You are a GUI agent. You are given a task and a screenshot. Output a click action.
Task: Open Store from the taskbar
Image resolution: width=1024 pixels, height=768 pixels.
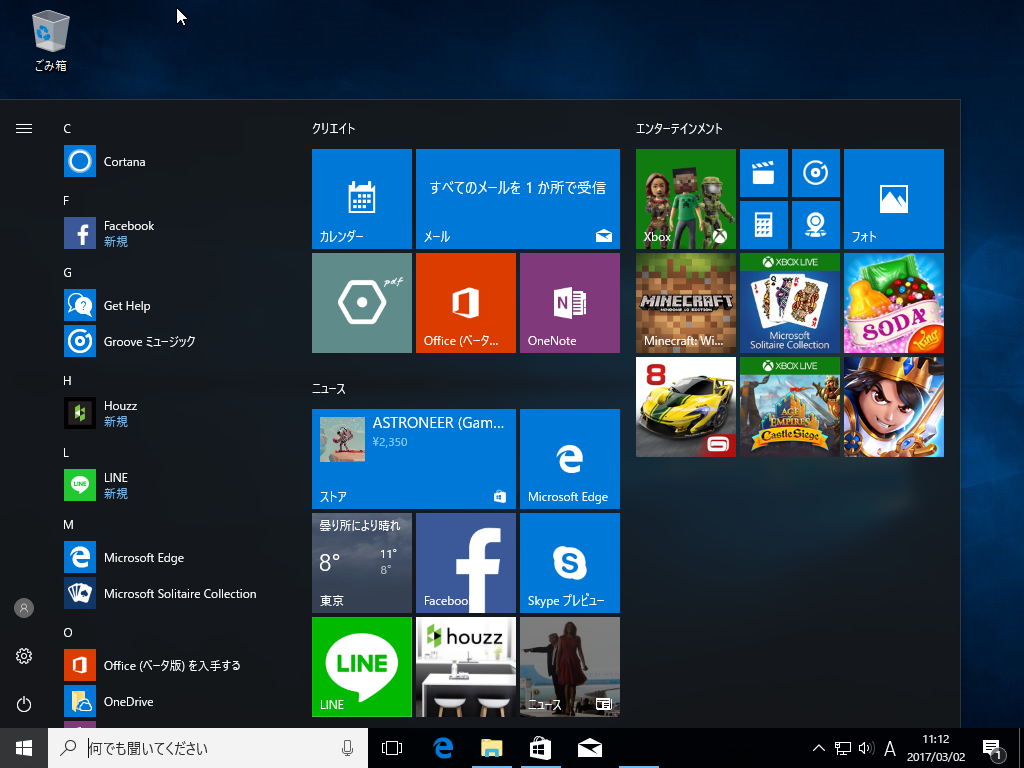540,748
